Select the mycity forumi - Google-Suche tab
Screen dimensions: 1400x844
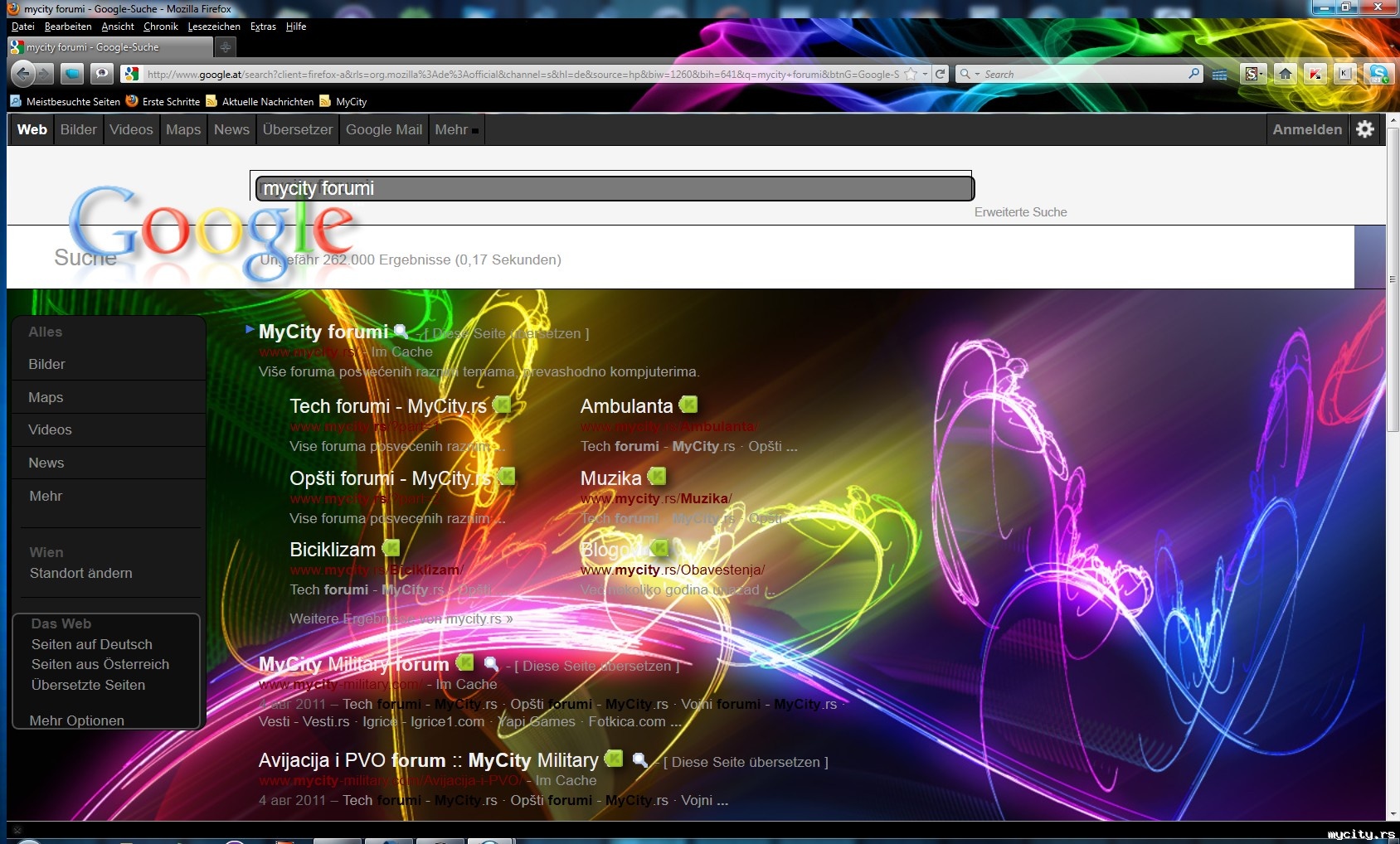(x=109, y=47)
